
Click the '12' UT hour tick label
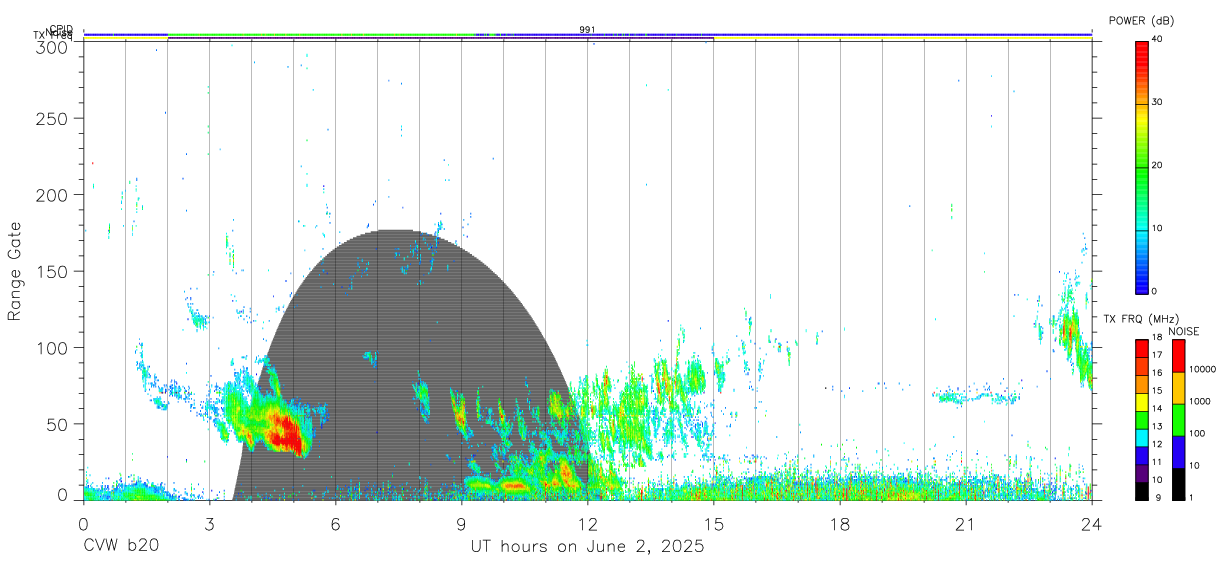tap(588, 524)
